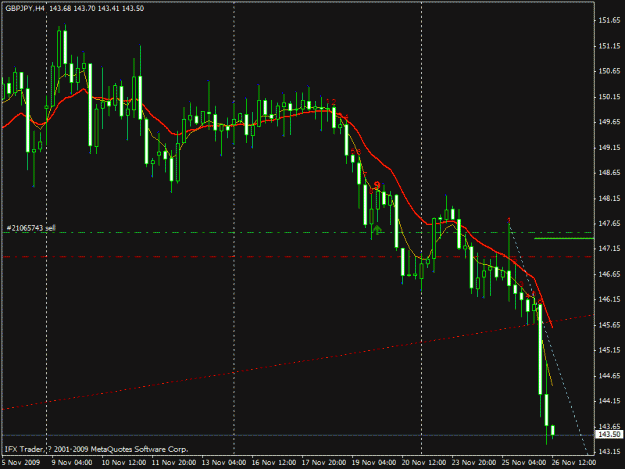625x469 pixels.
Task: Click the GBPJPY,H4 chart symbol label
Action: pyautogui.click(x=25, y=8)
